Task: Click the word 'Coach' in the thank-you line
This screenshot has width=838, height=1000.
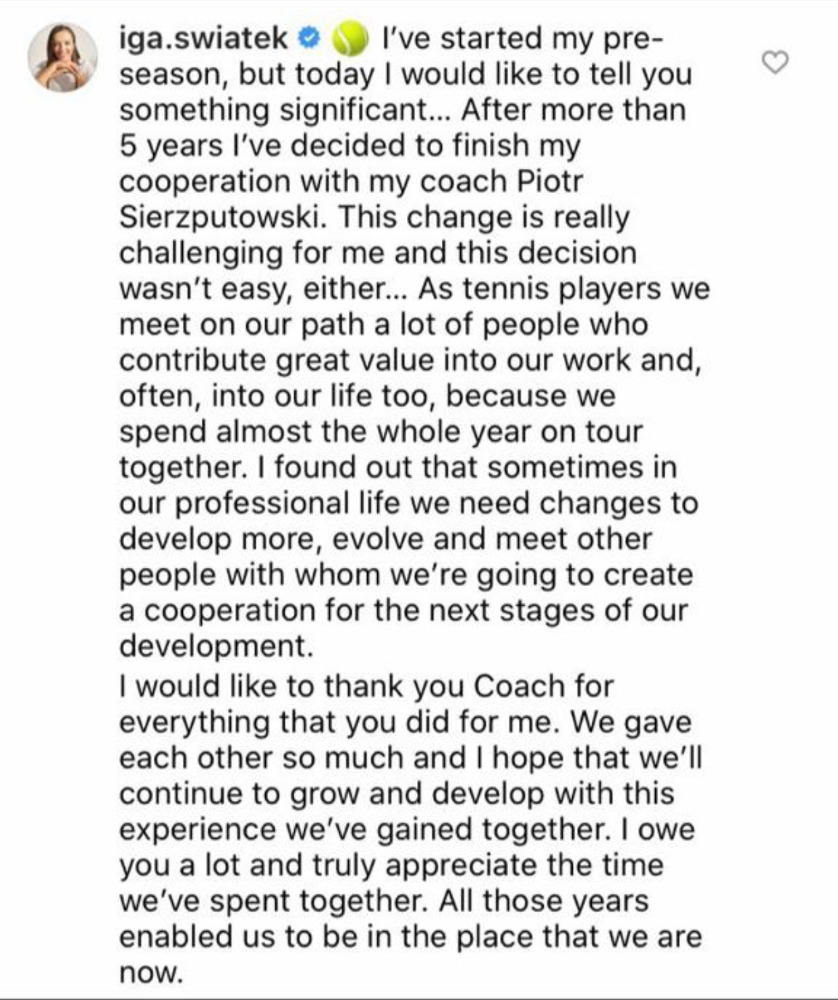Action: pos(519,687)
